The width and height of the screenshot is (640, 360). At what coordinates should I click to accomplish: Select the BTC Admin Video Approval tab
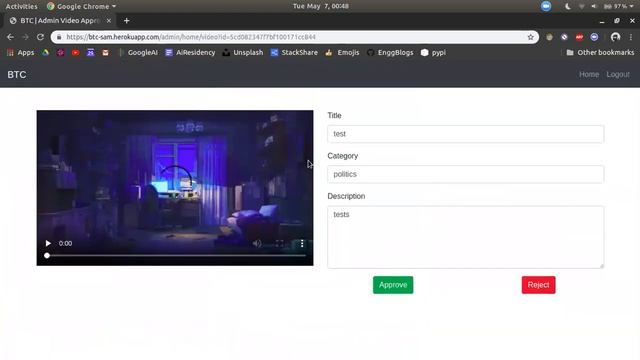coord(59,20)
